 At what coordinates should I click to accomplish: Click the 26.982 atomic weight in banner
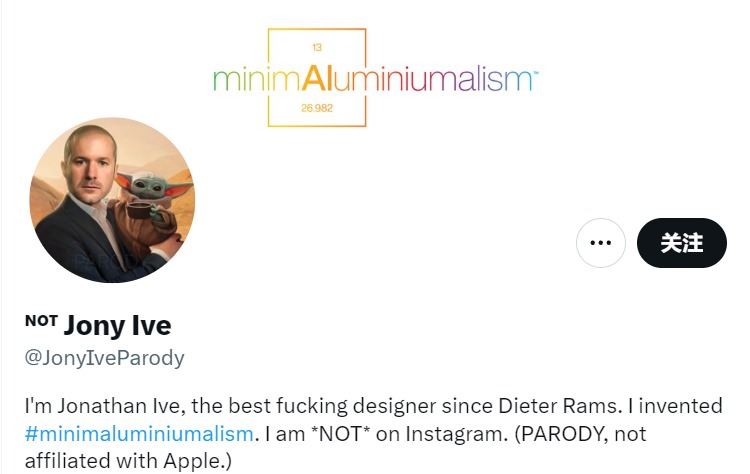317,108
